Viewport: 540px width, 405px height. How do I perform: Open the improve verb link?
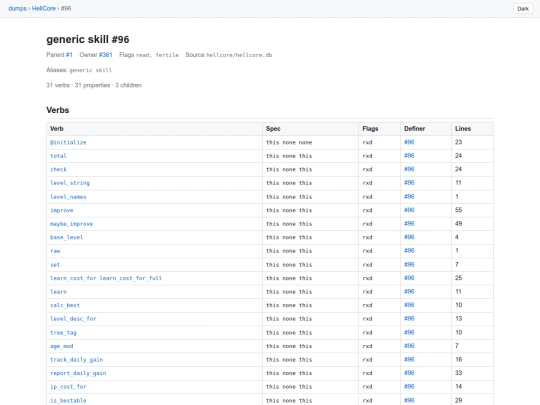coord(62,210)
